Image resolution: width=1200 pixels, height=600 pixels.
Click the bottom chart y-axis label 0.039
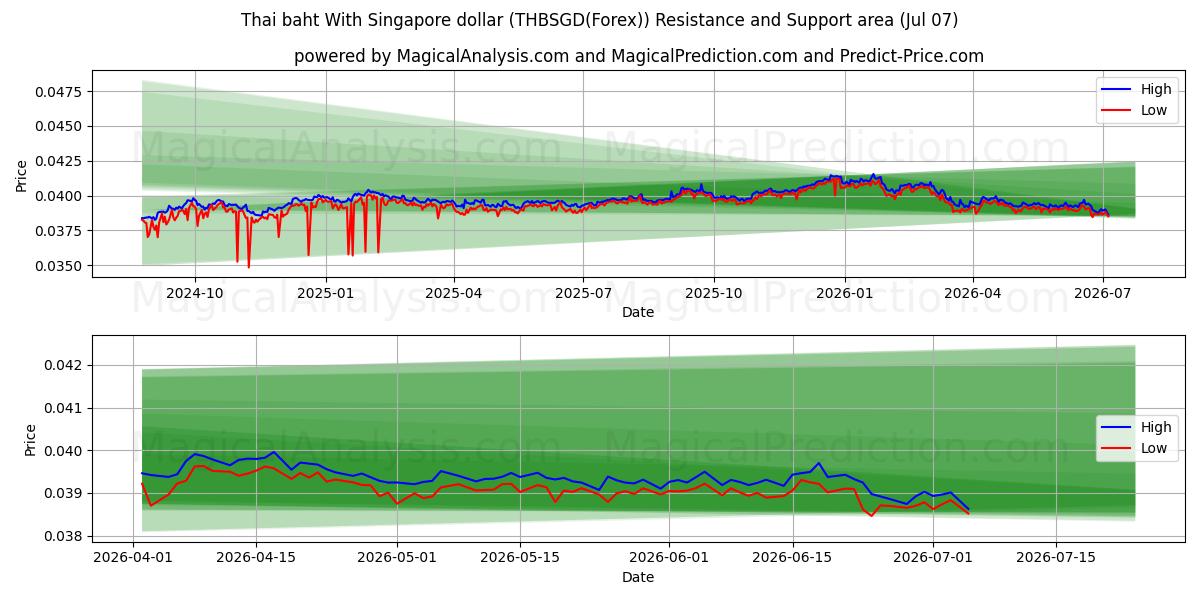click(65, 493)
